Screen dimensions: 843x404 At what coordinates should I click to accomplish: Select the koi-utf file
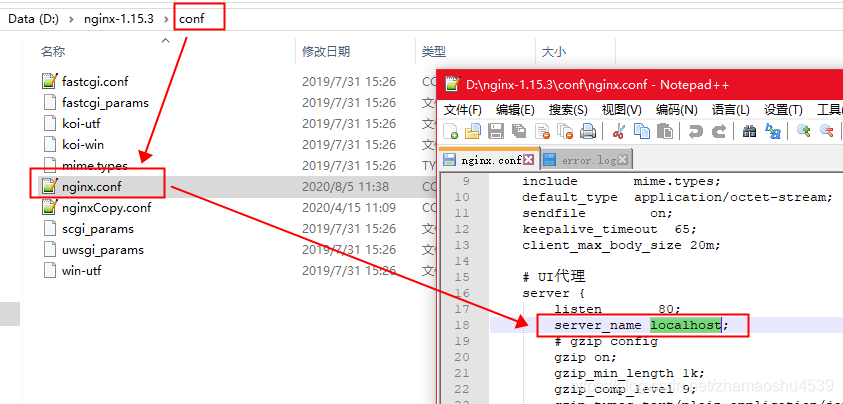tap(81, 124)
